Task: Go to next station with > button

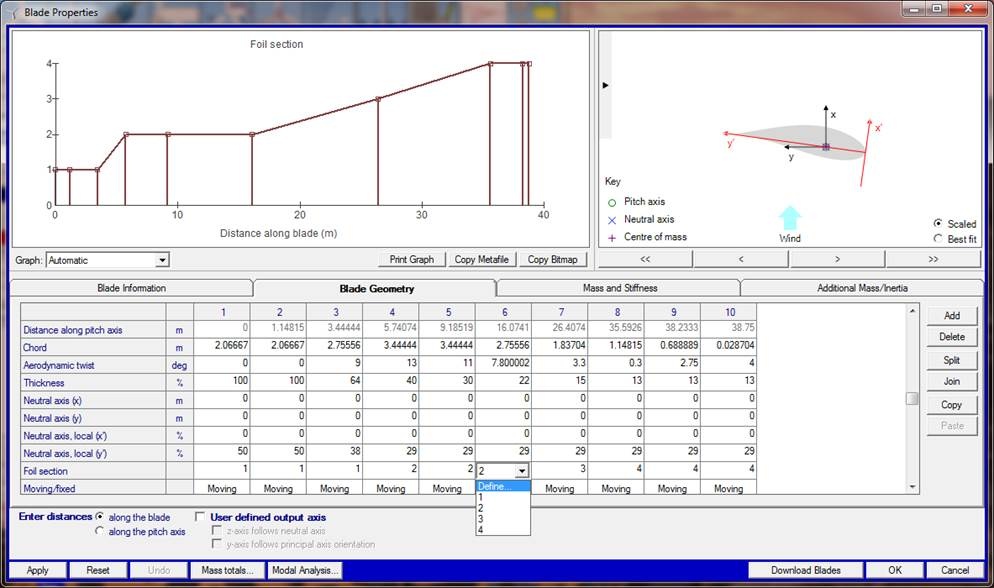Action: (x=837, y=259)
